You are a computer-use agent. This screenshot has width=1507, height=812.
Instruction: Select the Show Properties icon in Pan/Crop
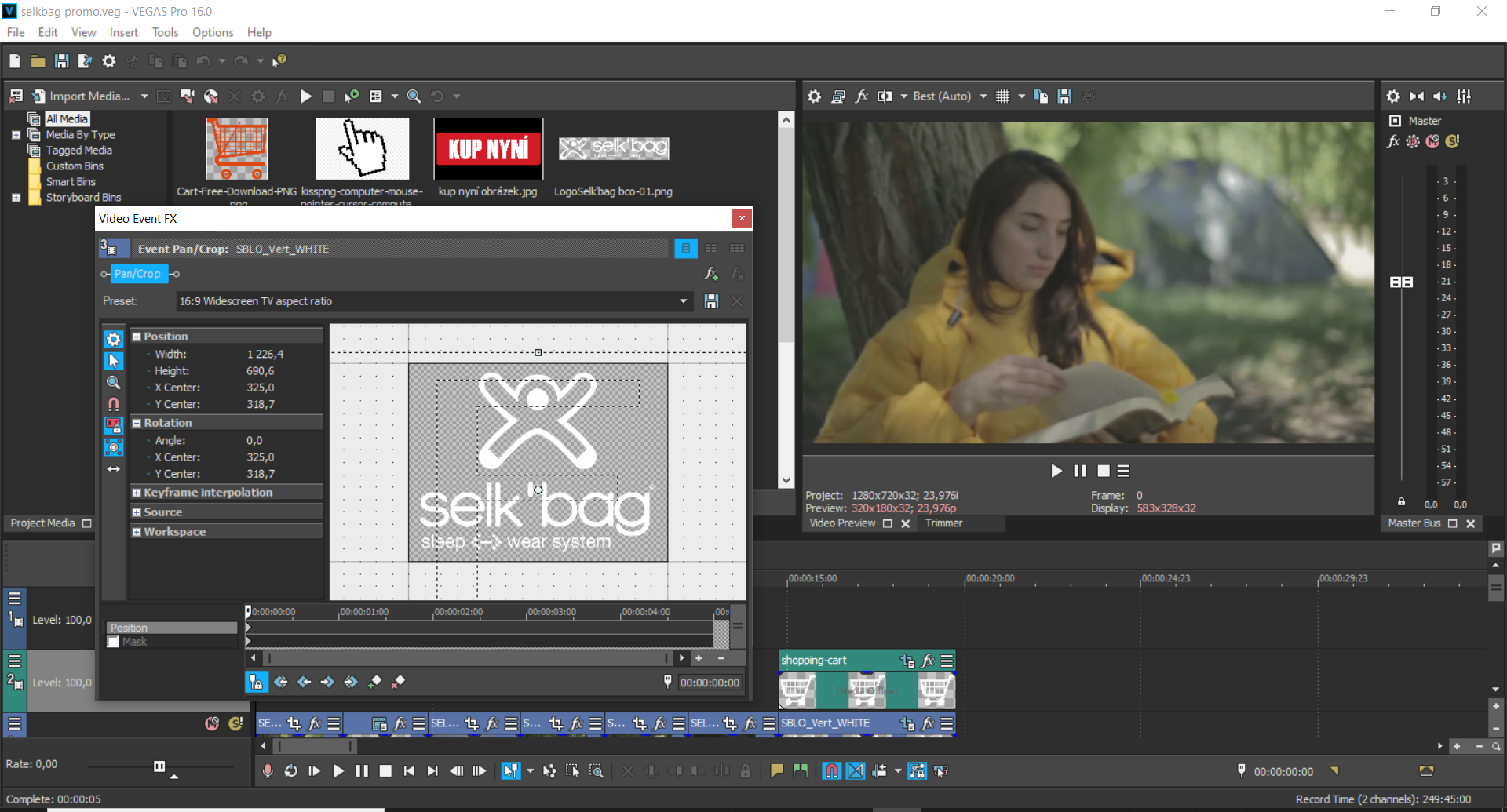114,339
